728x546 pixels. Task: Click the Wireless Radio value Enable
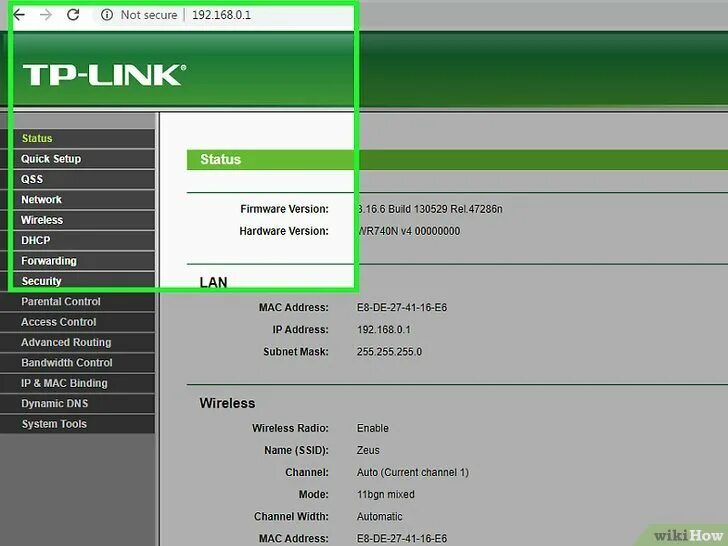[x=372, y=428]
